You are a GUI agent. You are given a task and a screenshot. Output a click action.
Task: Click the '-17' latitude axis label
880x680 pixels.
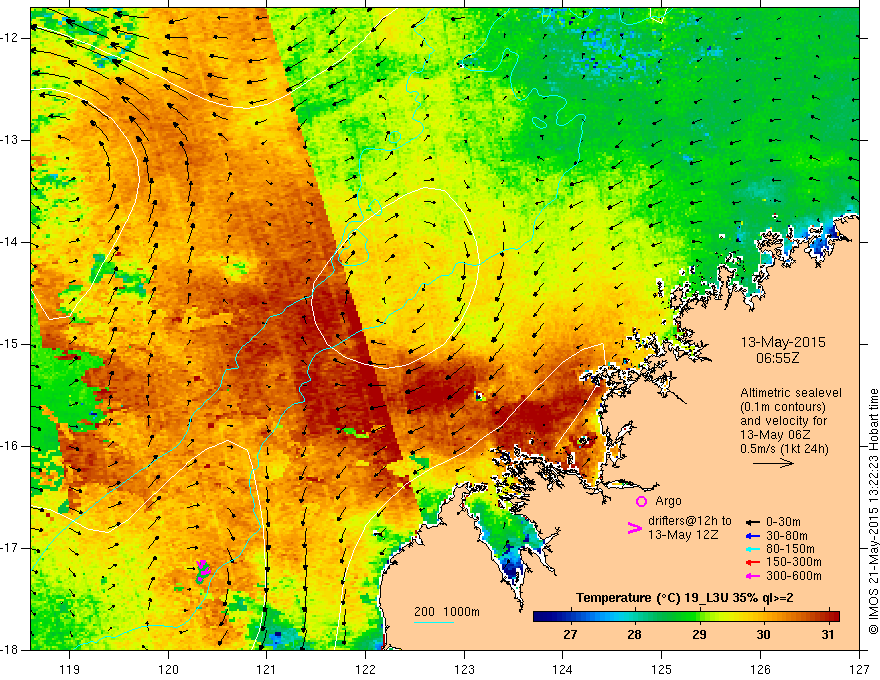pos(10,548)
